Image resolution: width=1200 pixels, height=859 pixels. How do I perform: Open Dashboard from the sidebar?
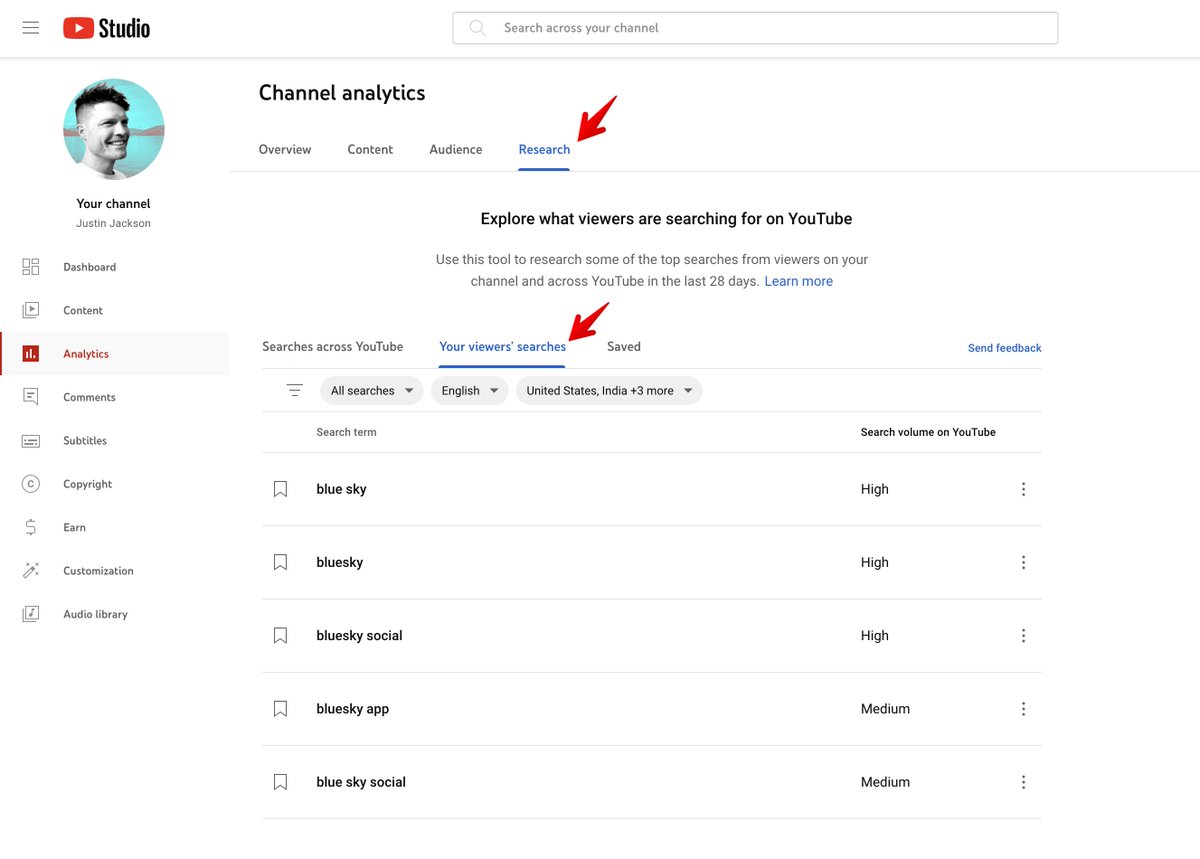coord(89,267)
